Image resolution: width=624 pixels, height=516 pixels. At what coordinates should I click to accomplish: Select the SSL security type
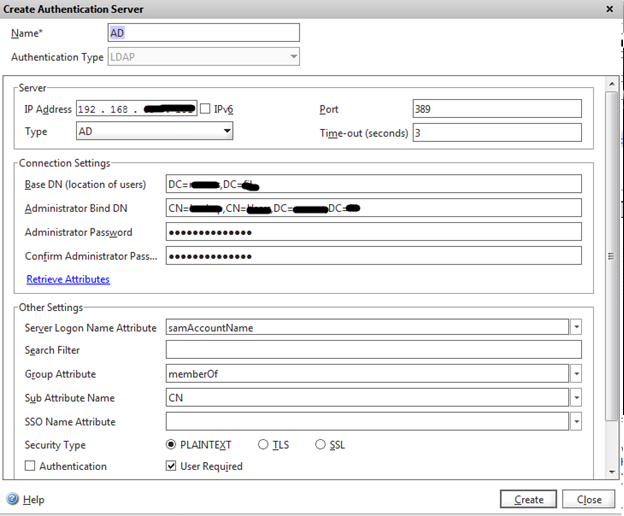pos(320,444)
